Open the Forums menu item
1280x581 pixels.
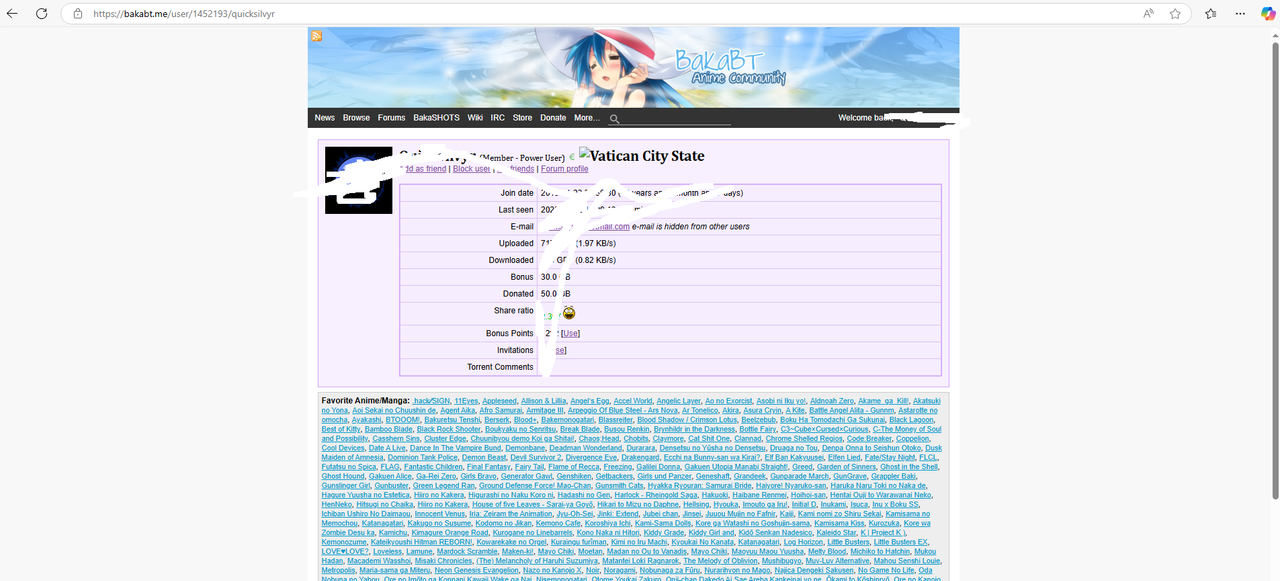[x=391, y=118]
